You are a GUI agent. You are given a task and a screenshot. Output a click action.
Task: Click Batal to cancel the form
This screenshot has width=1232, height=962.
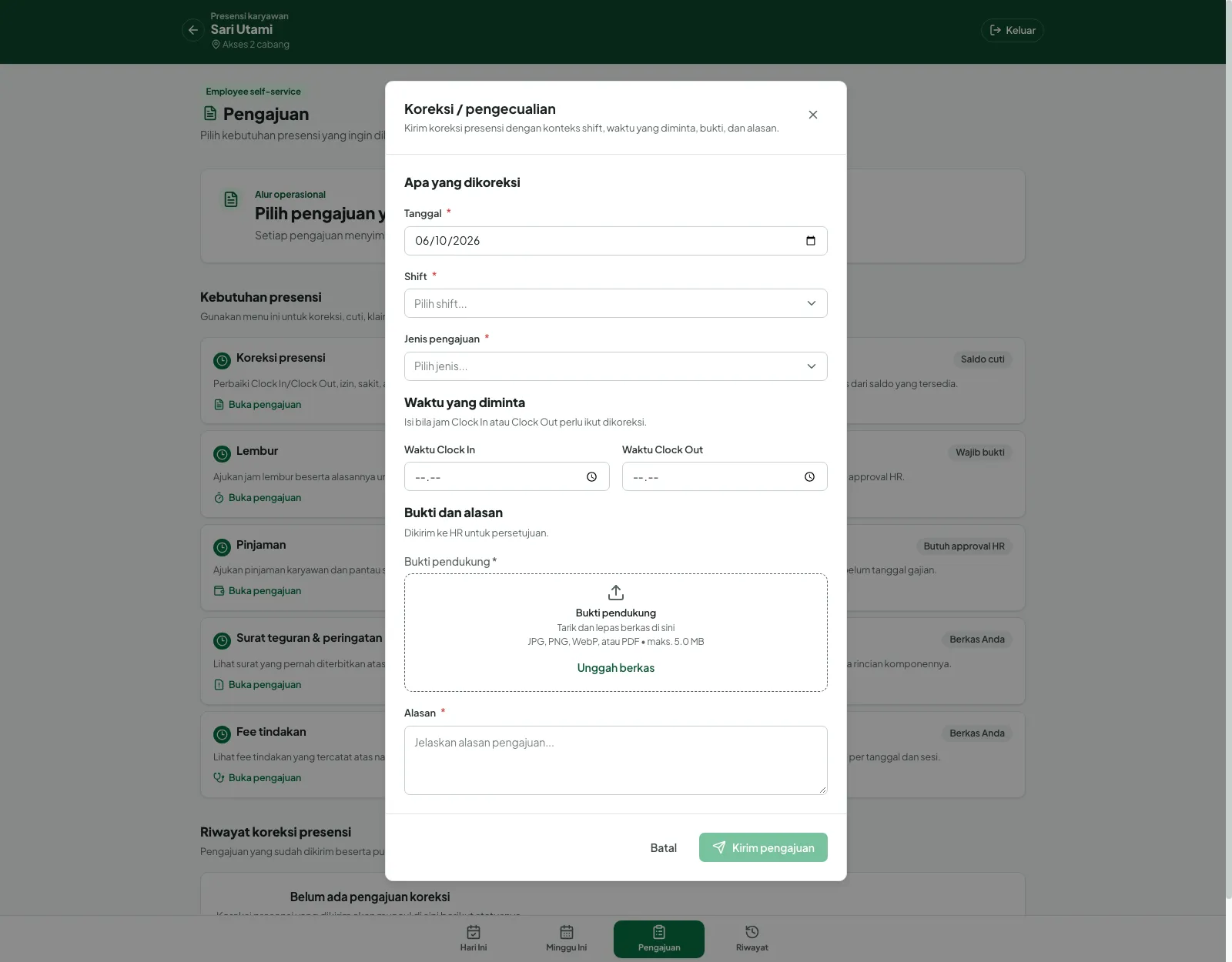pos(664,847)
